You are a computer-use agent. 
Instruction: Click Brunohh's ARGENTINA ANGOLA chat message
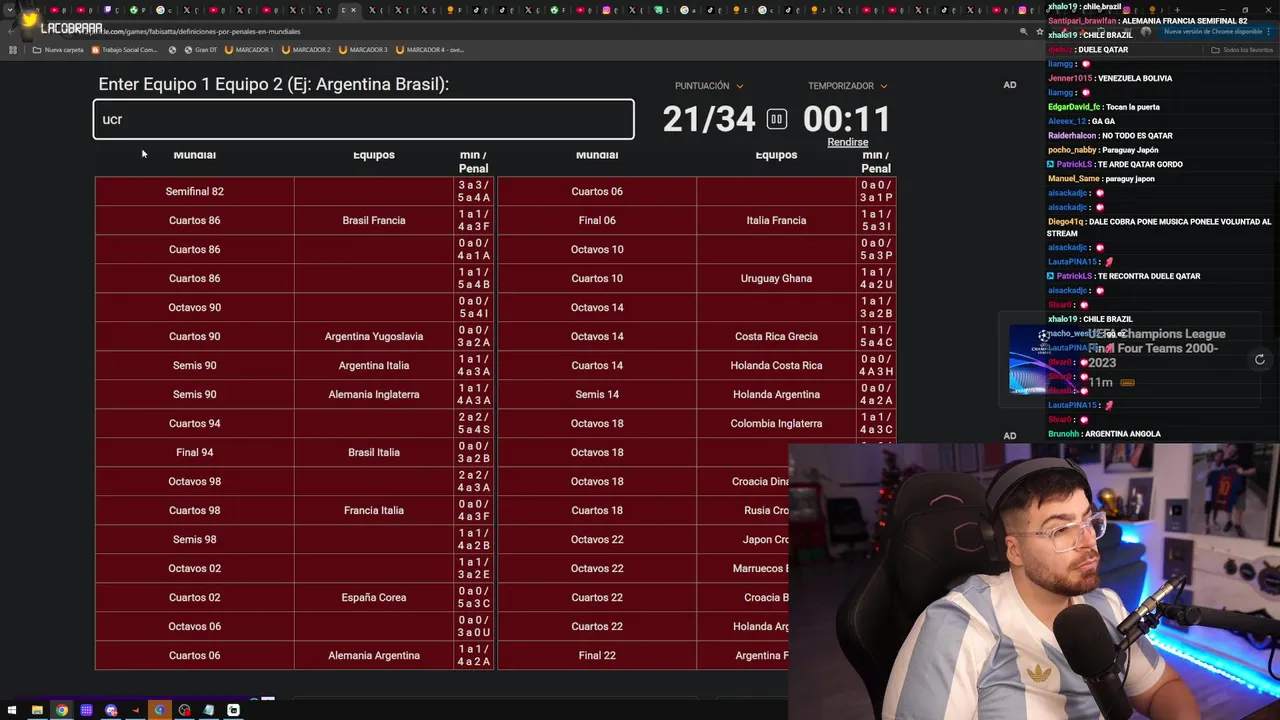[1104, 434]
